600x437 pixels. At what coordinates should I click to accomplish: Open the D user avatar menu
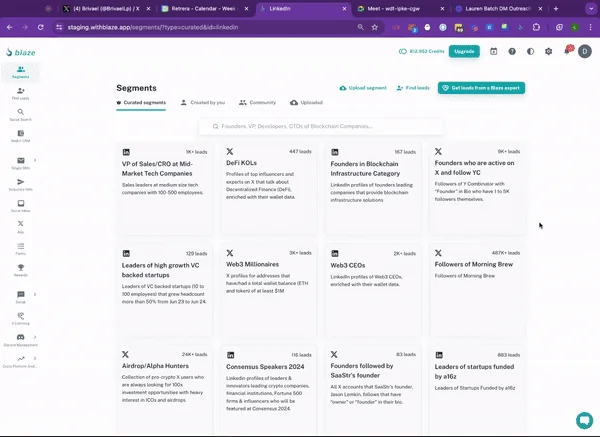585,51
